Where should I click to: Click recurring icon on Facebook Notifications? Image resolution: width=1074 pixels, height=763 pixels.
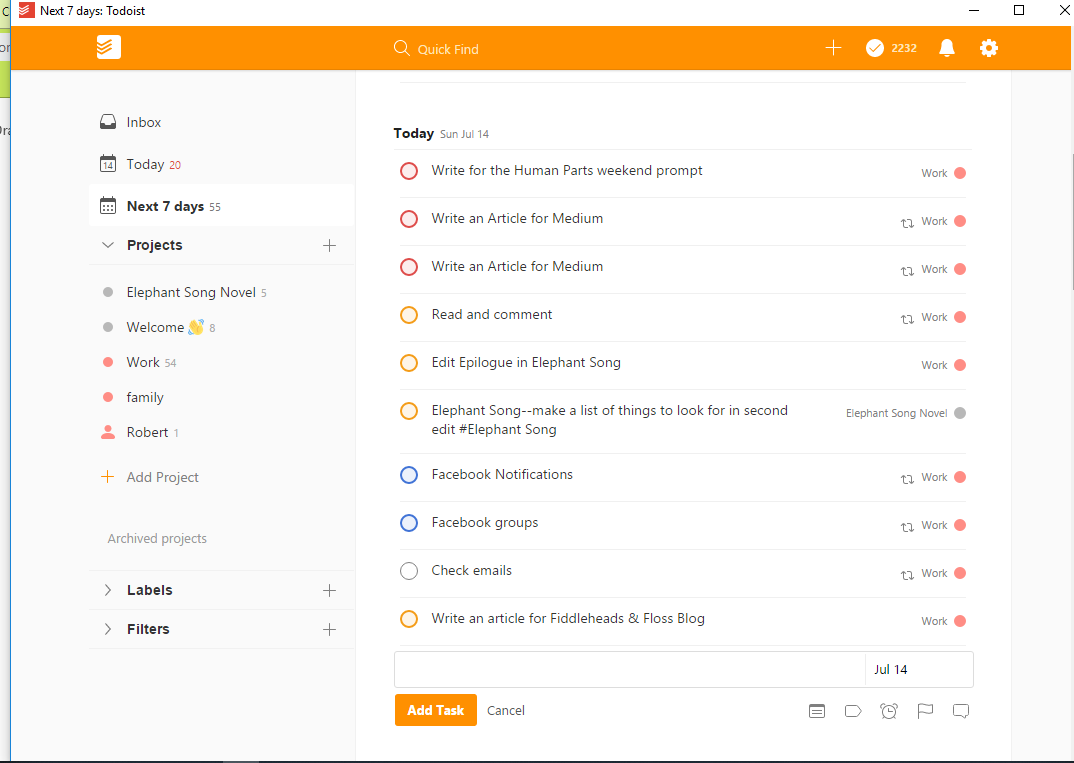[x=908, y=479]
